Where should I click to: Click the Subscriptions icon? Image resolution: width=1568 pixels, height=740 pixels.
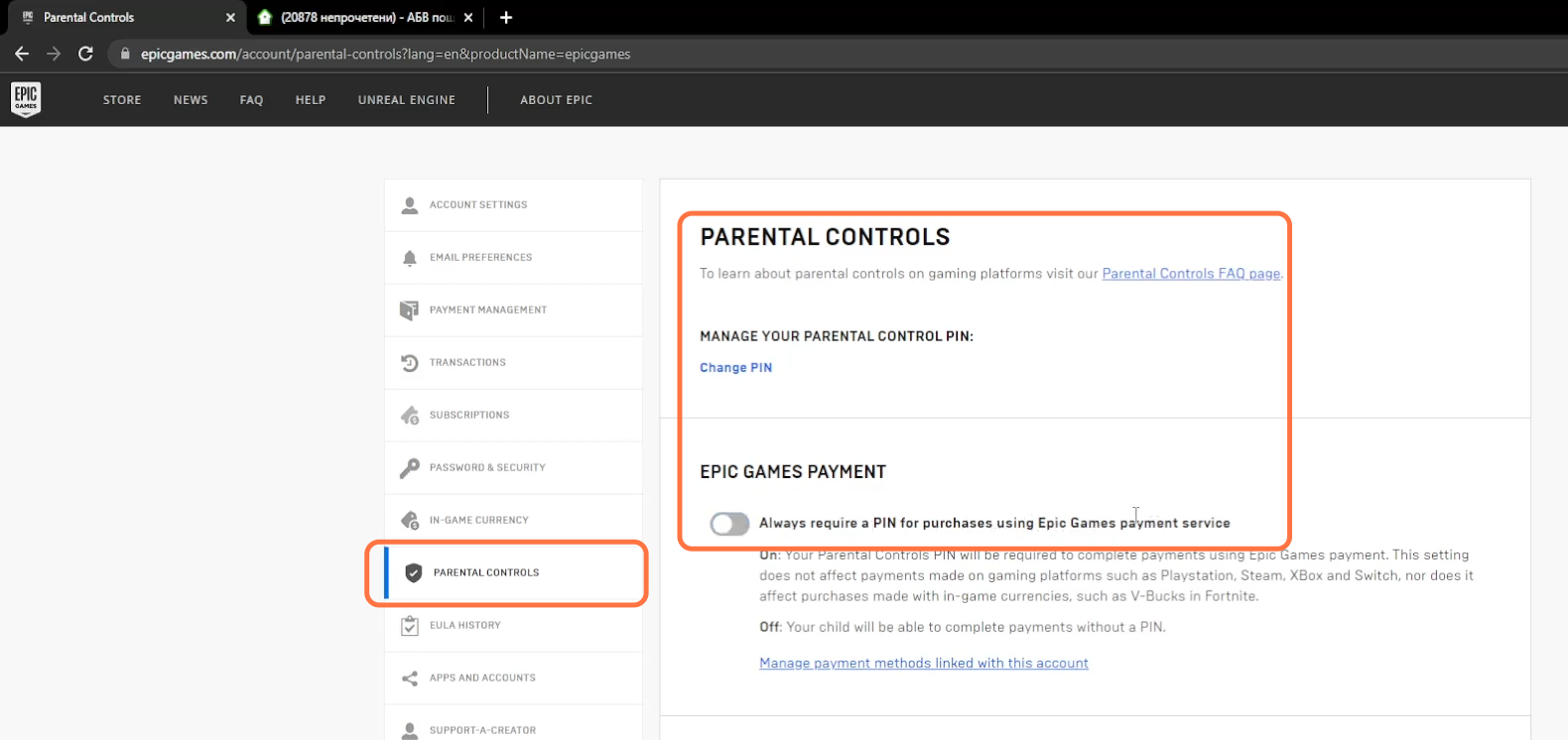[x=410, y=416]
